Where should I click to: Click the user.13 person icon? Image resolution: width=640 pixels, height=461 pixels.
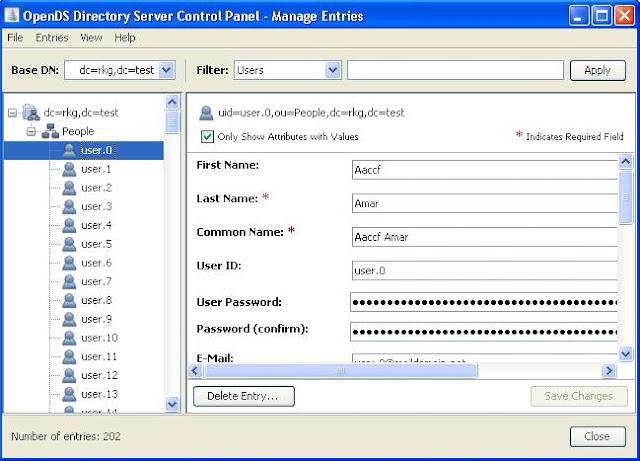[69, 394]
